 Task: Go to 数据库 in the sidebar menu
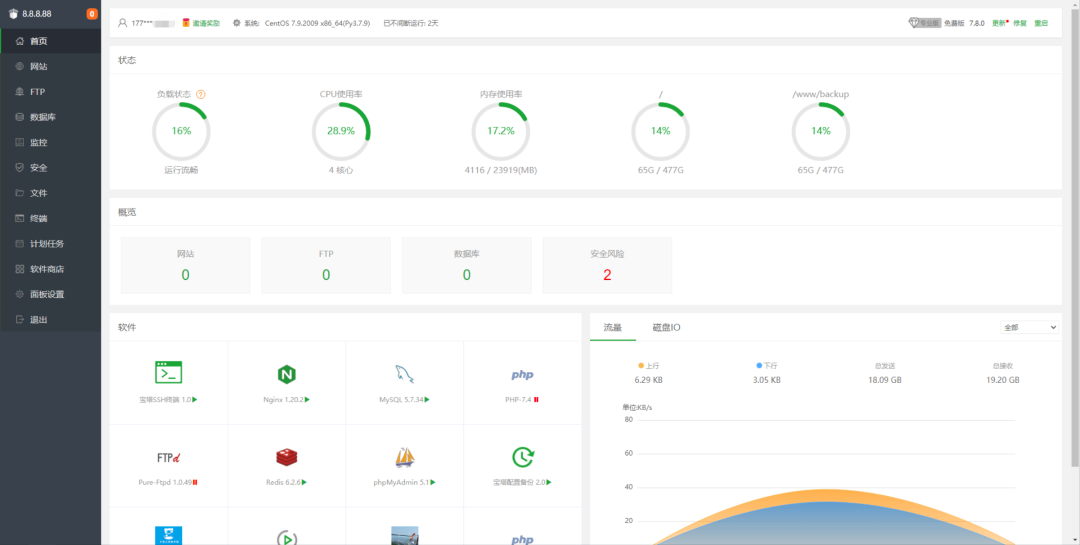[42, 117]
